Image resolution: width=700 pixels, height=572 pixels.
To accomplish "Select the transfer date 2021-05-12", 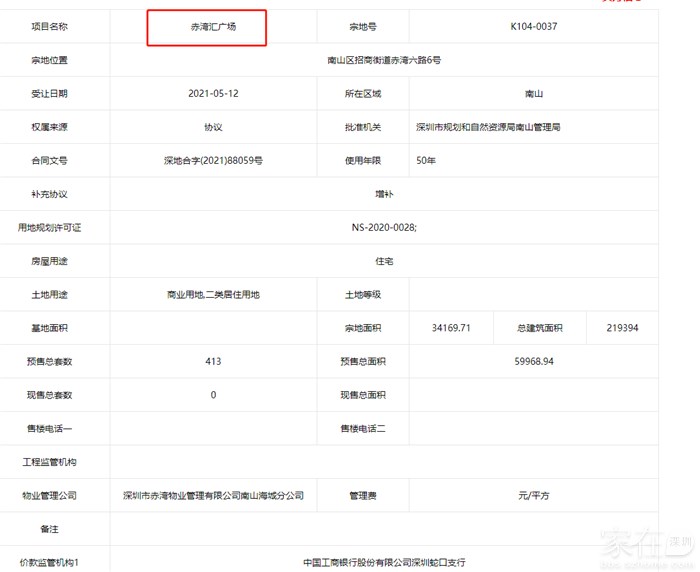I will (213, 94).
